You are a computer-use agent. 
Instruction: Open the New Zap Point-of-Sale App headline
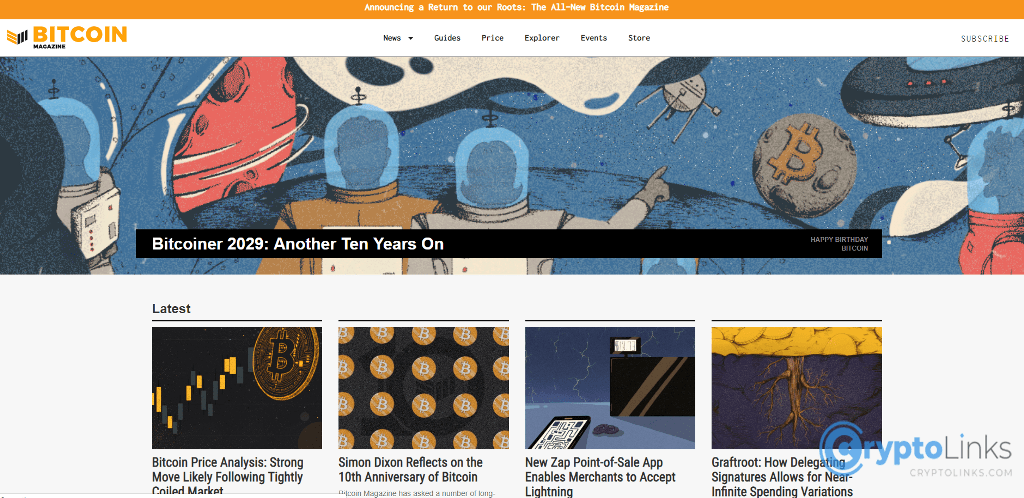[x=600, y=476]
